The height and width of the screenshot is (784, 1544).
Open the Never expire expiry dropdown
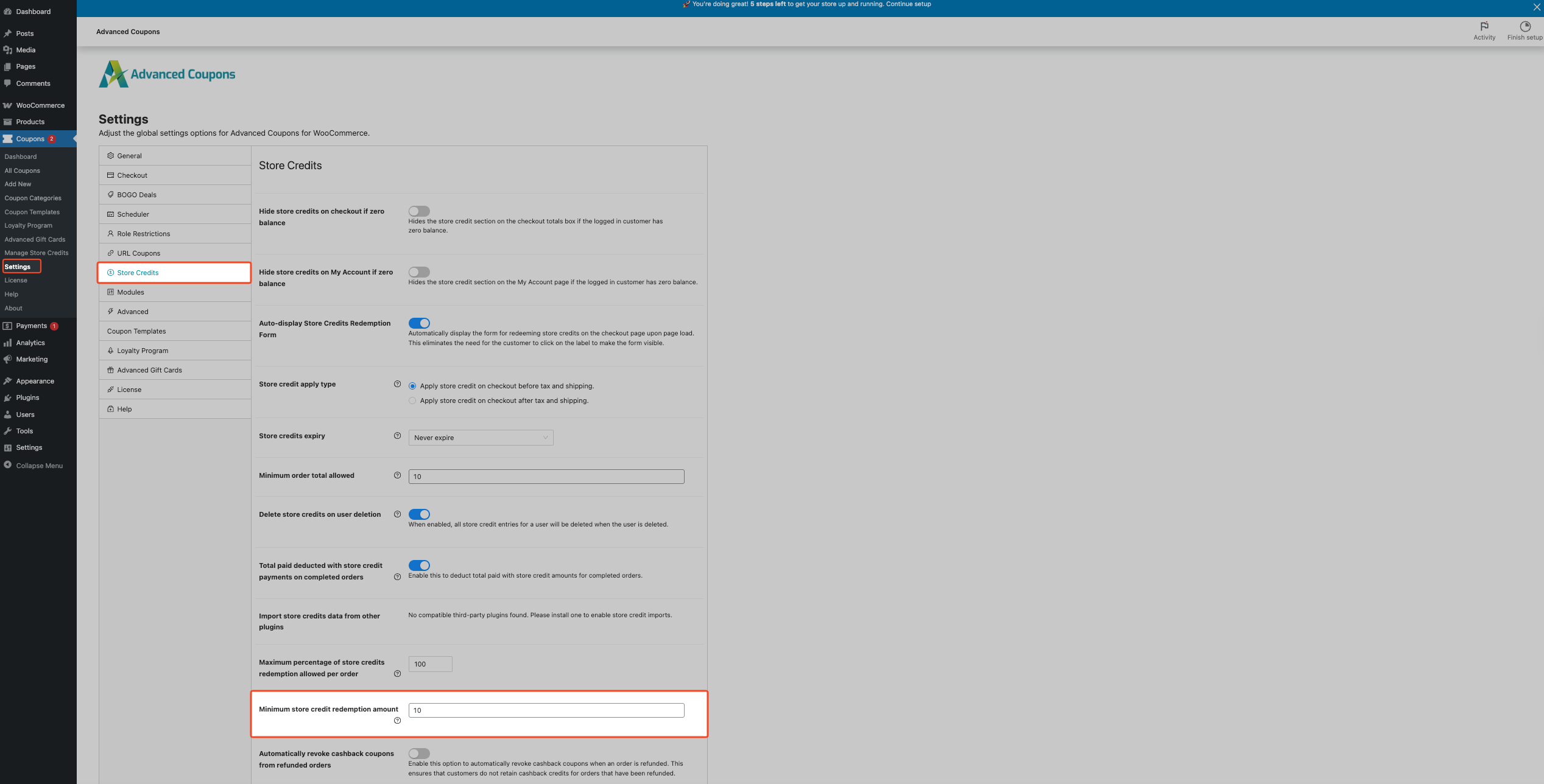pyautogui.click(x=480, y=438)
